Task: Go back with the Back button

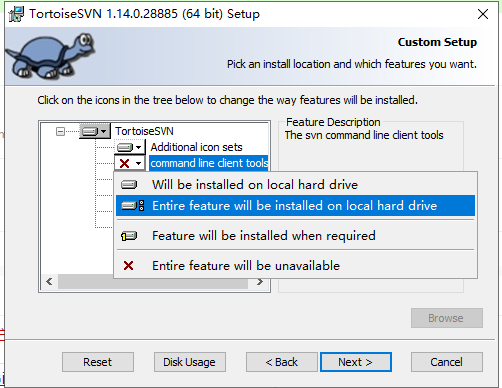Action: point(282,362)
